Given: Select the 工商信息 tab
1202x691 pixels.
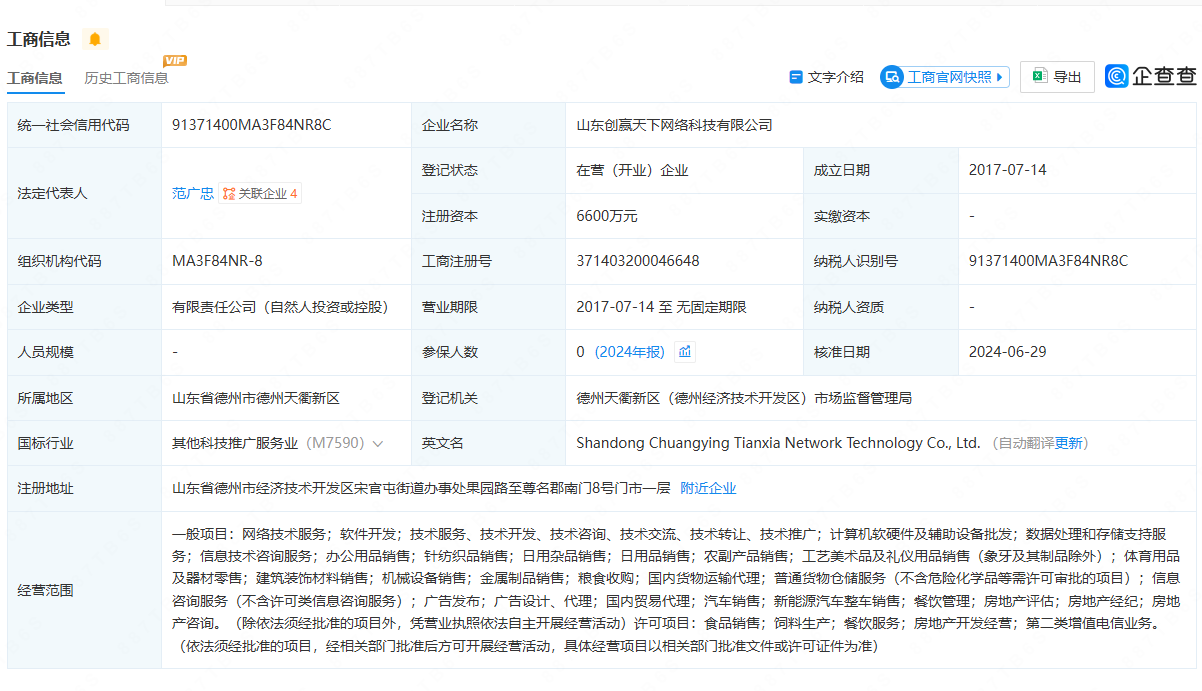Looking at the screenshot, I should tap(35, 78).
